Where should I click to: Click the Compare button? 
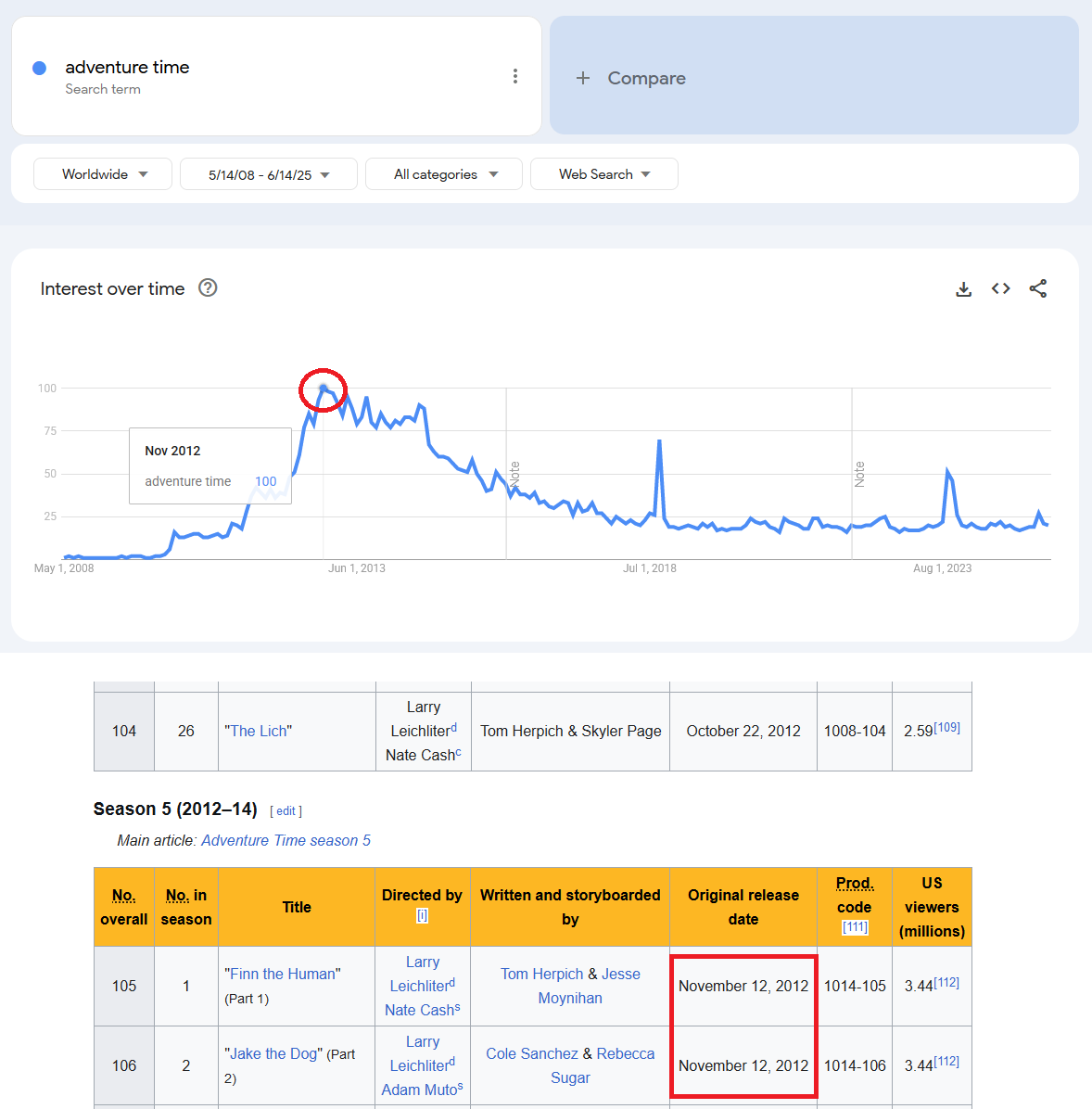tap(814, 76)
